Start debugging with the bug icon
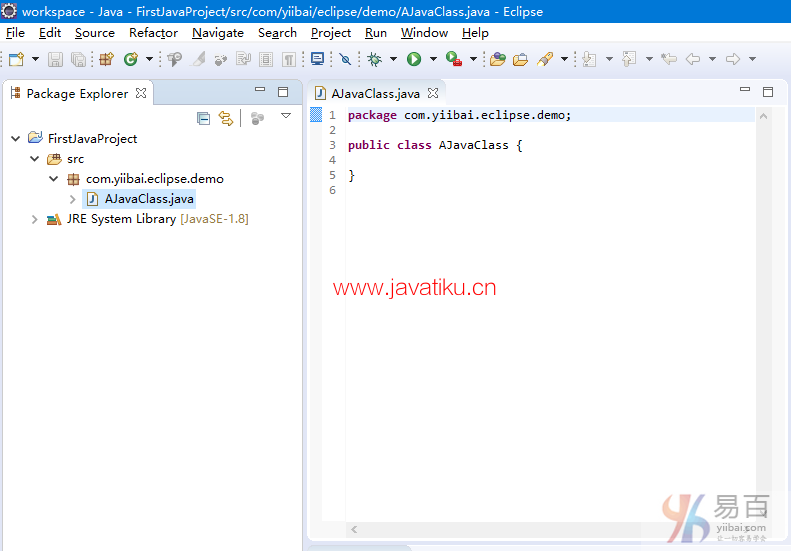 375,59
